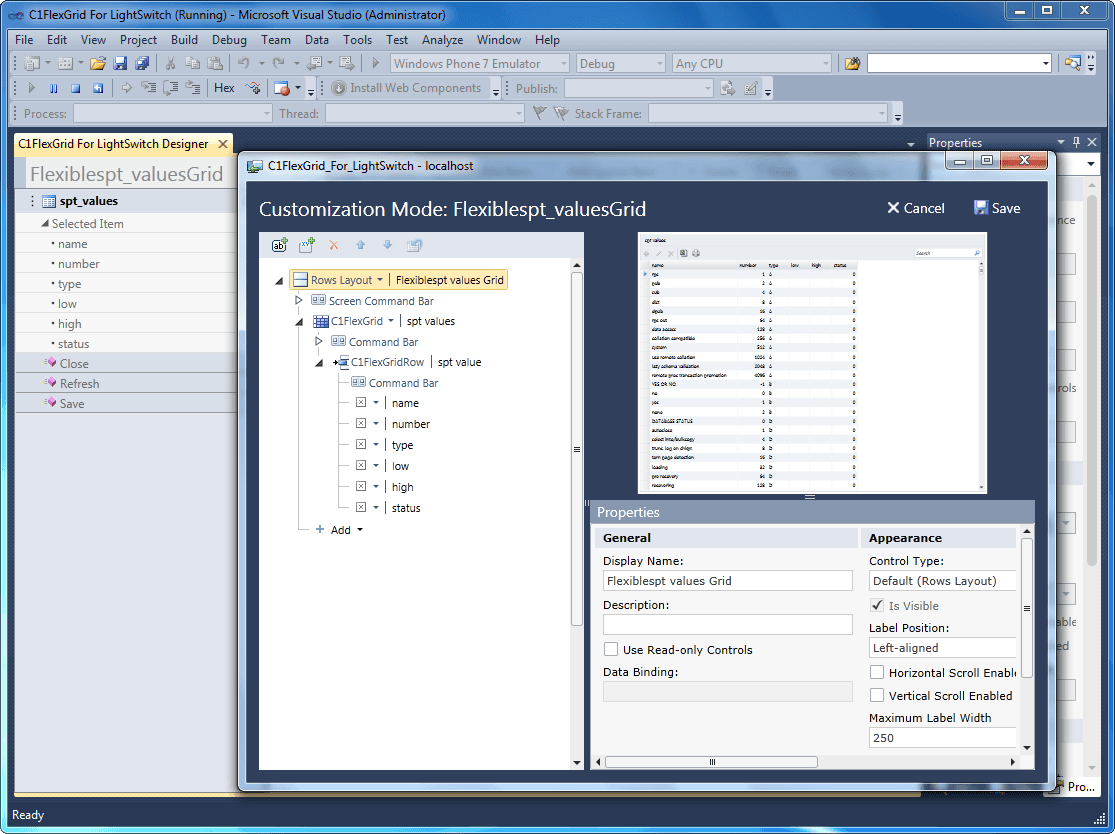
Task: Click the Maximum Label Width field showing 250
Action: (942, 737)
